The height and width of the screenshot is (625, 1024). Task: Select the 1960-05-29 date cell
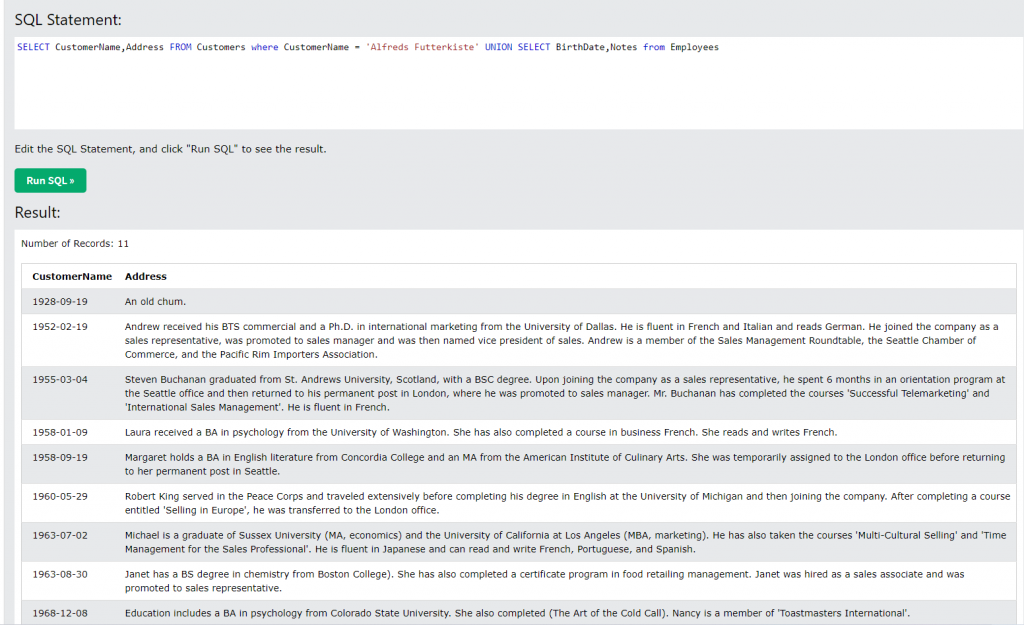60,496
